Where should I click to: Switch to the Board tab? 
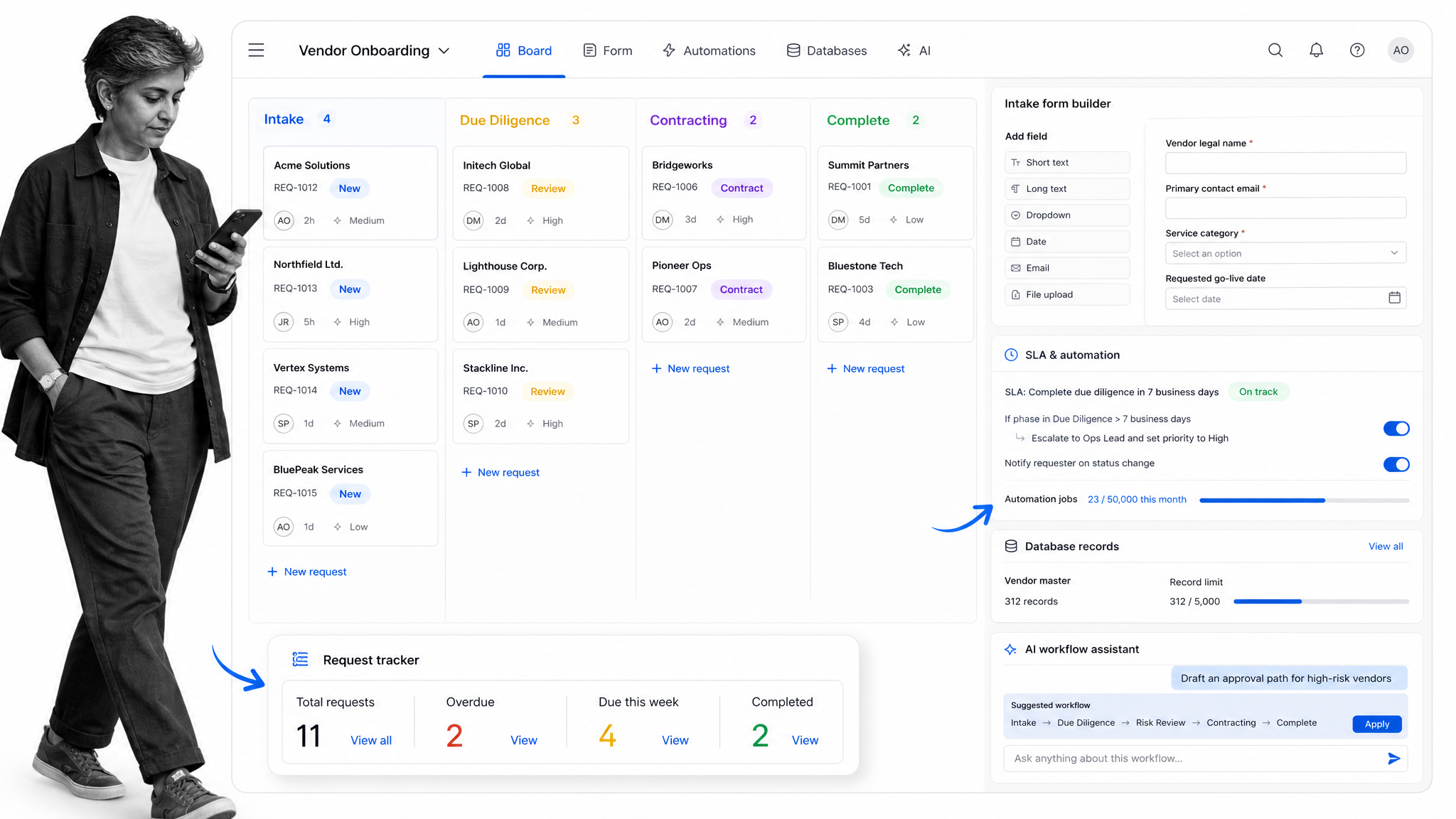[524, 50]
